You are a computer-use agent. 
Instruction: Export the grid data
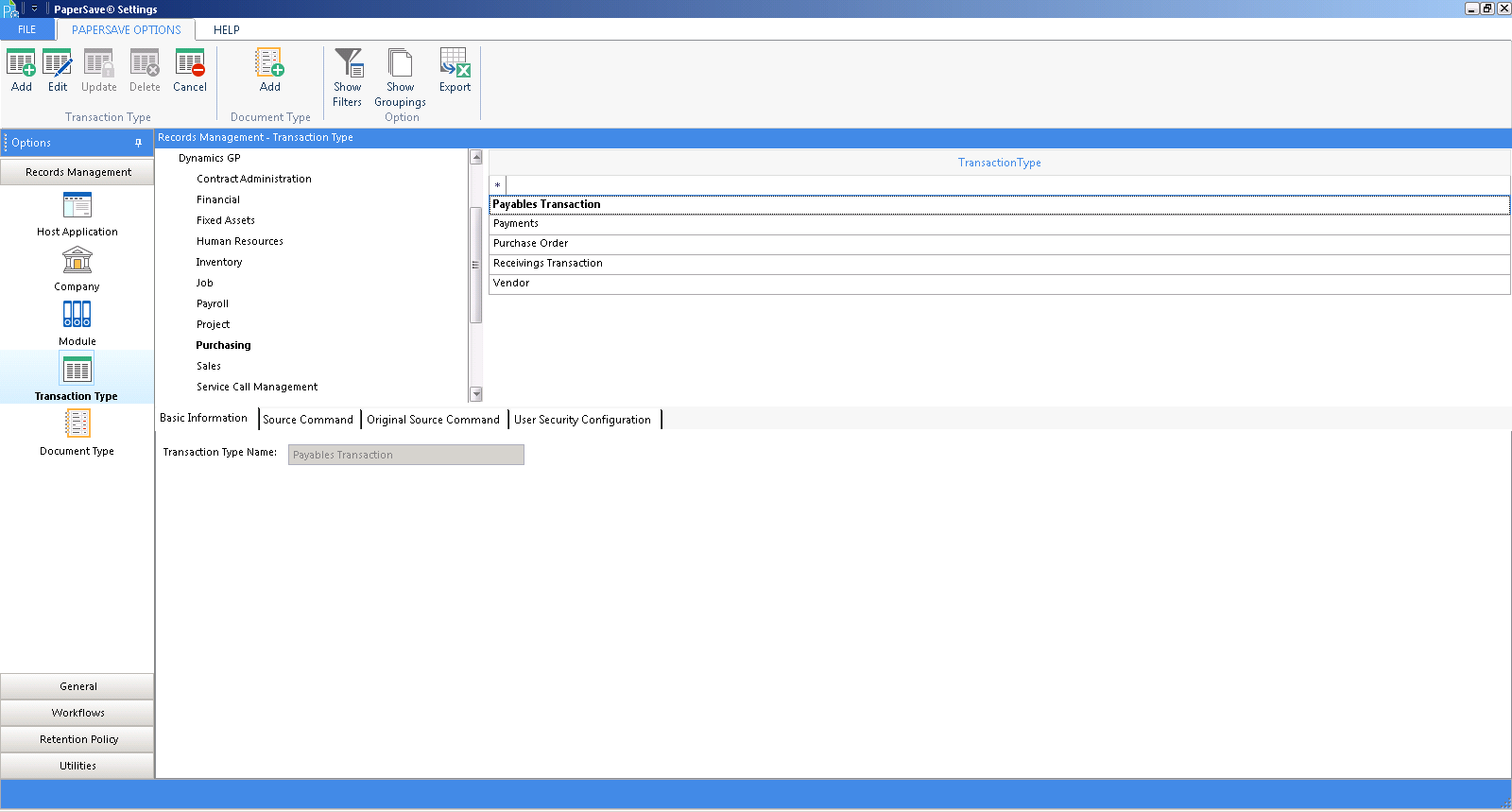(x=455, y=71)
